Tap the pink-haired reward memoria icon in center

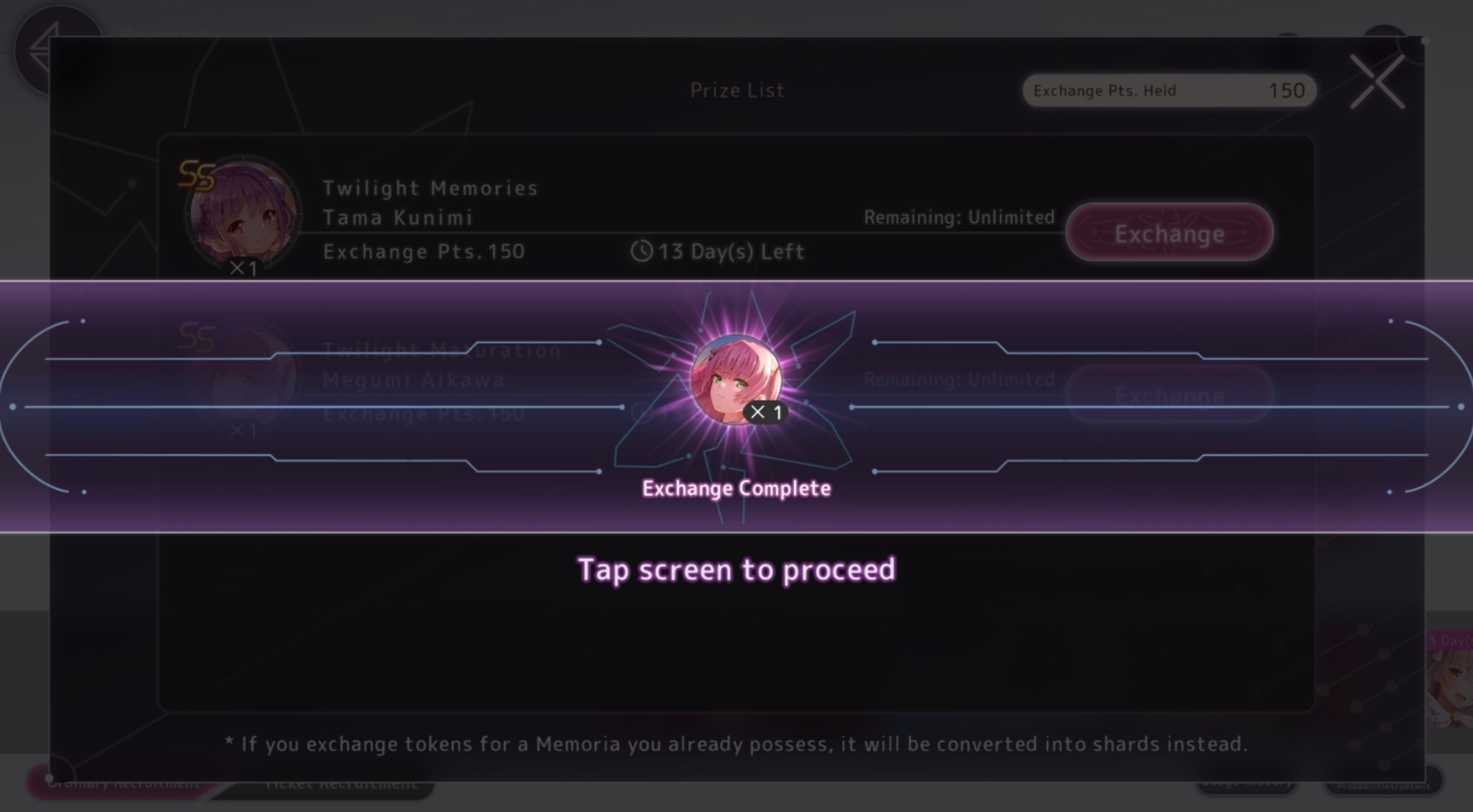pos(737,379)
